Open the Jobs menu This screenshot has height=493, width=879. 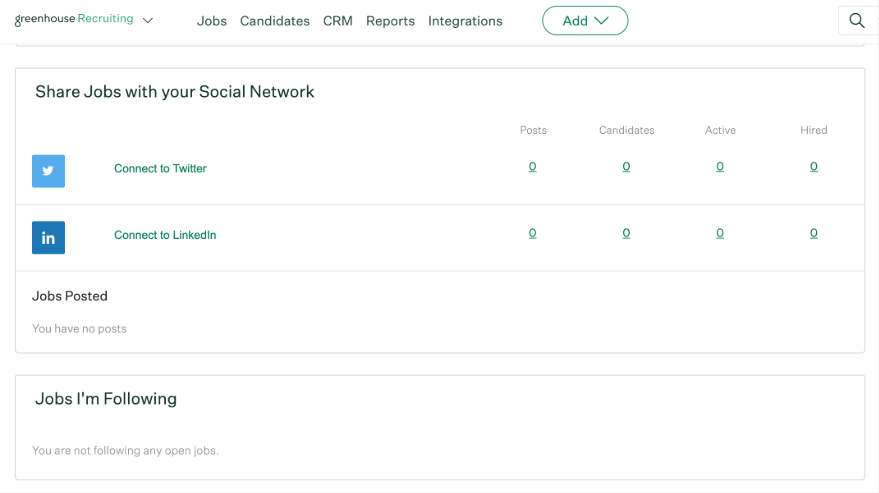click(x=212, y=21)
